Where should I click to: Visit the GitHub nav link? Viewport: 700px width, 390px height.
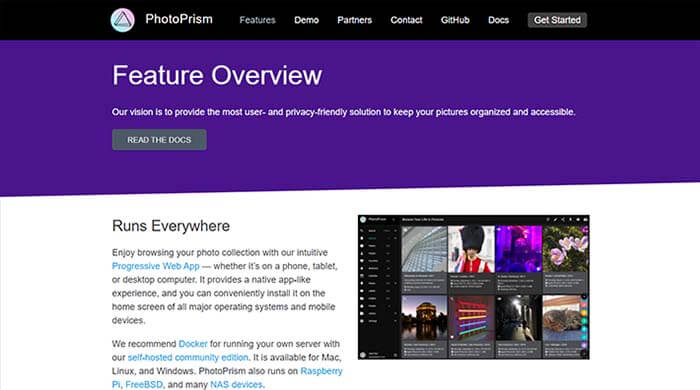(455, 20)
